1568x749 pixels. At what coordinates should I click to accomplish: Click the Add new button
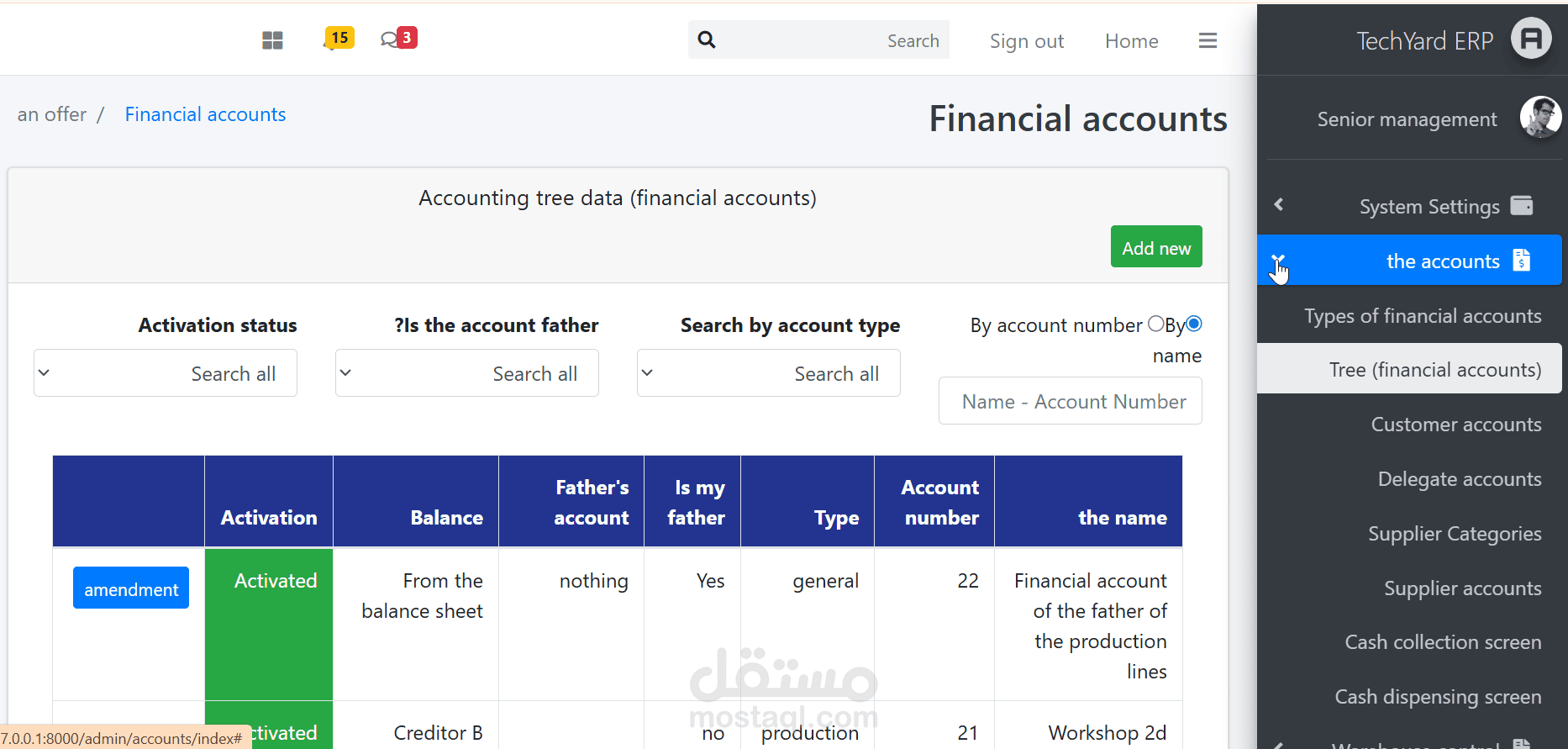click(x=1156, y=247)
